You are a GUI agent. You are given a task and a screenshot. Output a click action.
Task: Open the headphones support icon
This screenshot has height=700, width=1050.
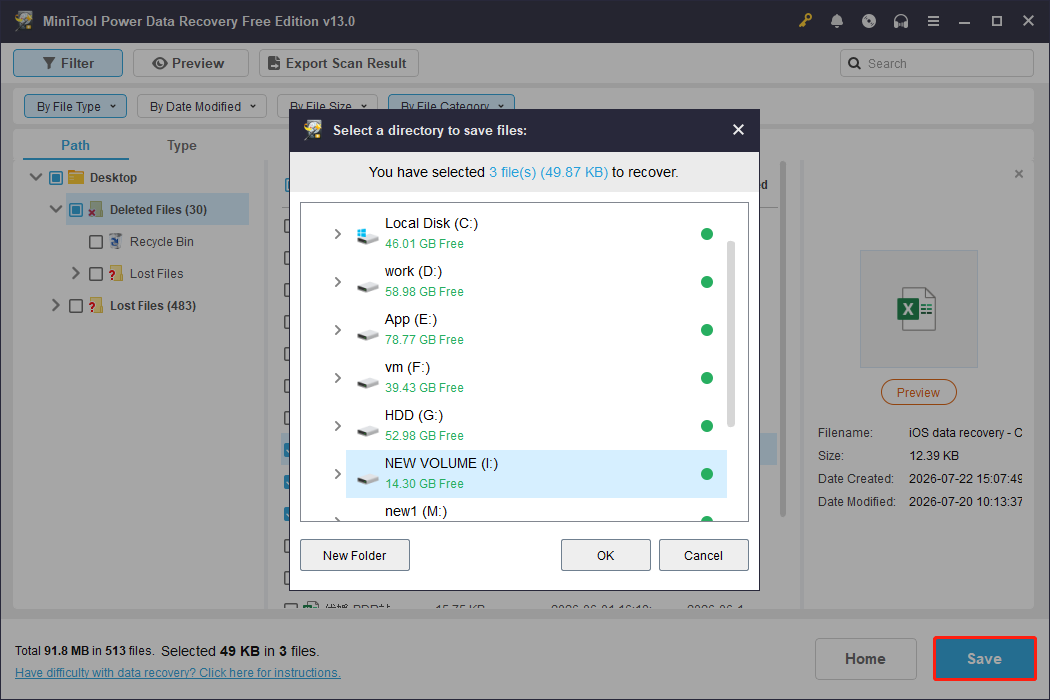pos(901,21)
